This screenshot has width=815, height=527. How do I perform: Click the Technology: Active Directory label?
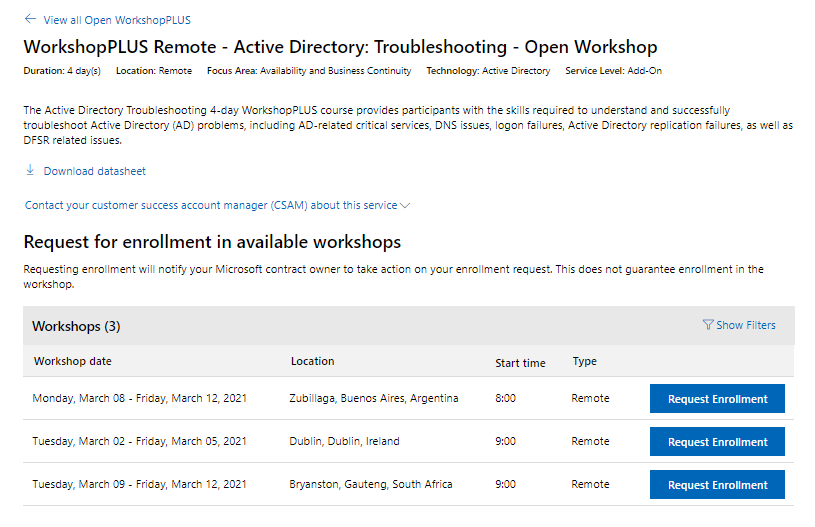[x=488, y=71]
